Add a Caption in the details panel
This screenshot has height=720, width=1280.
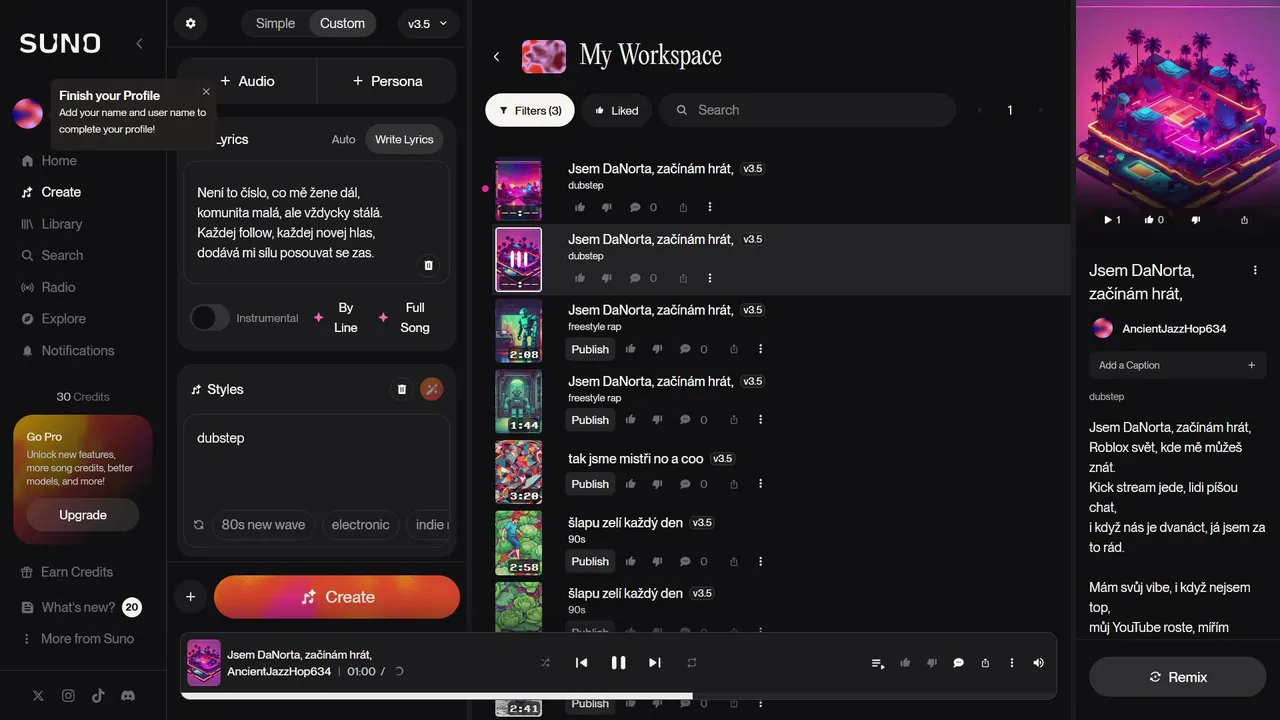(x=1177, y=365)
